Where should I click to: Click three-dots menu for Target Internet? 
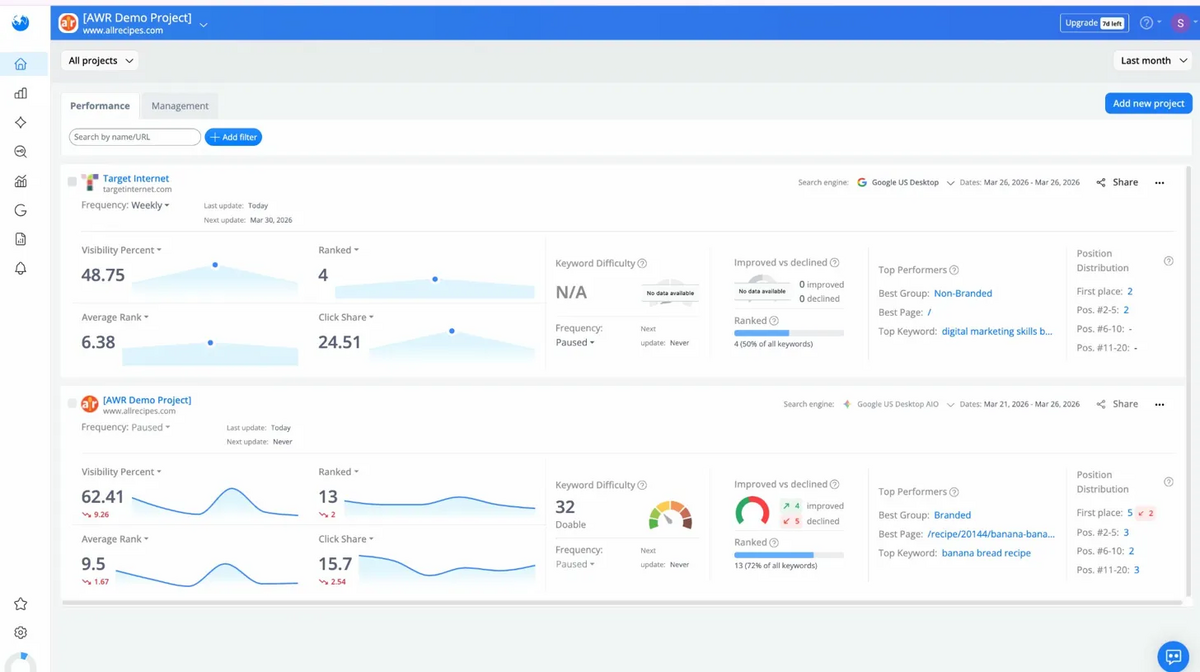[x=1160, y=183]
